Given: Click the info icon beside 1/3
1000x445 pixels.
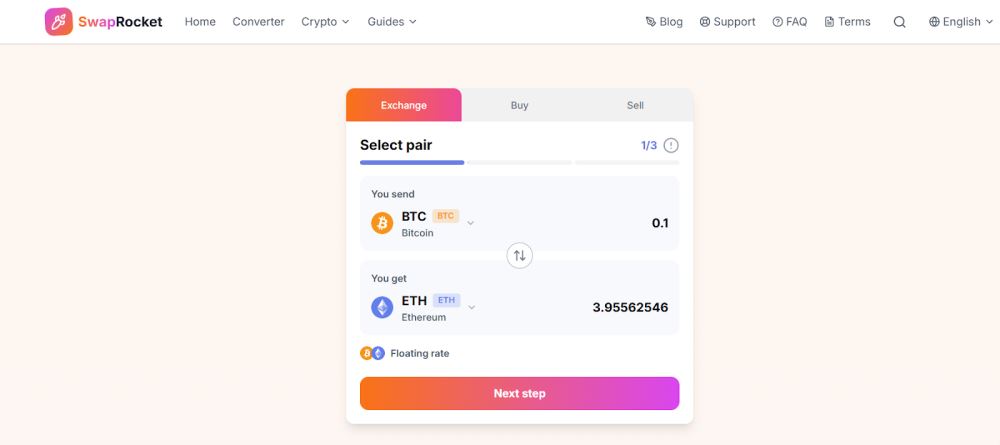Looking at the screenshot, I should click(671, 145).
